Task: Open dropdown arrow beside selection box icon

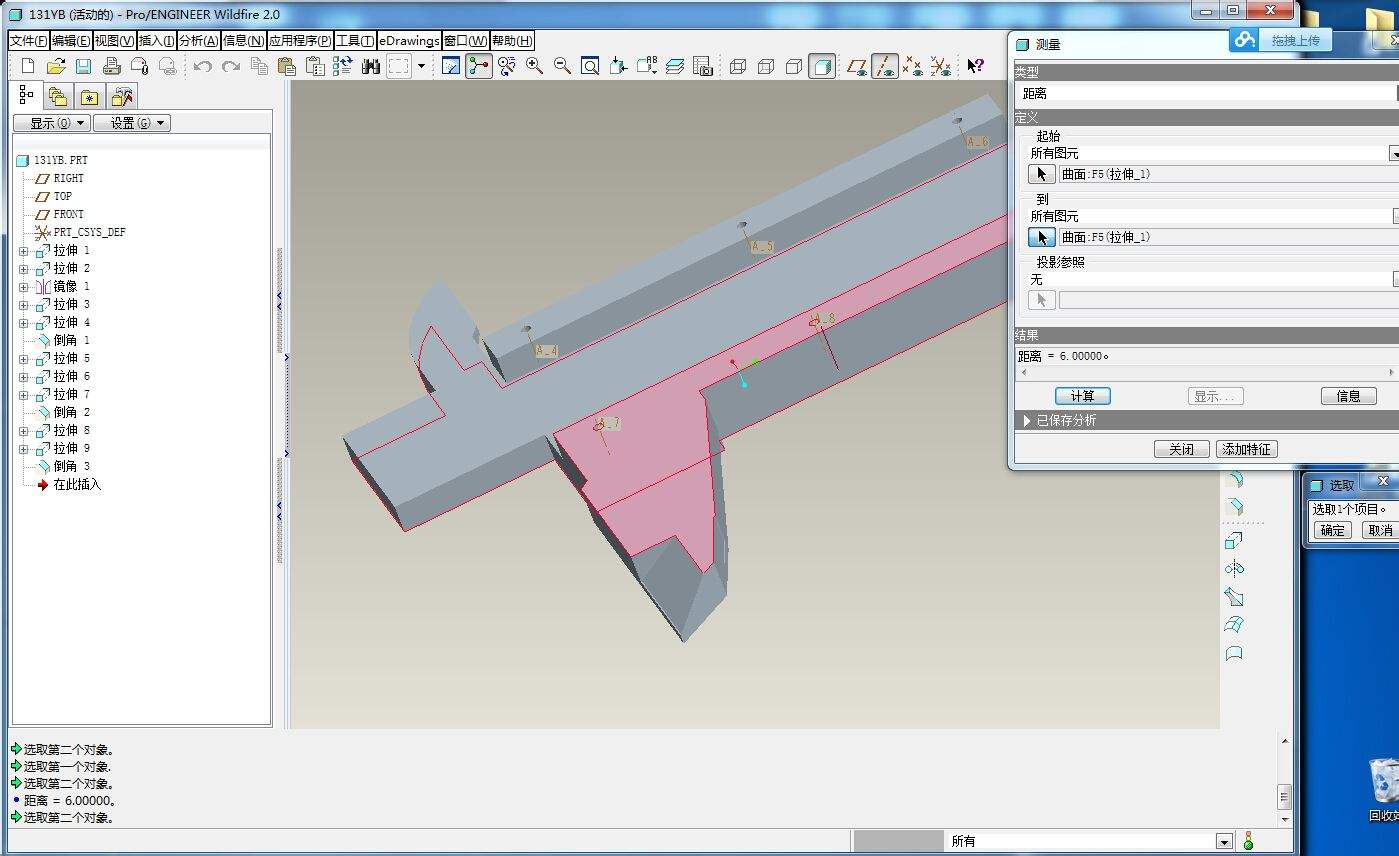Action: point(421,66)
